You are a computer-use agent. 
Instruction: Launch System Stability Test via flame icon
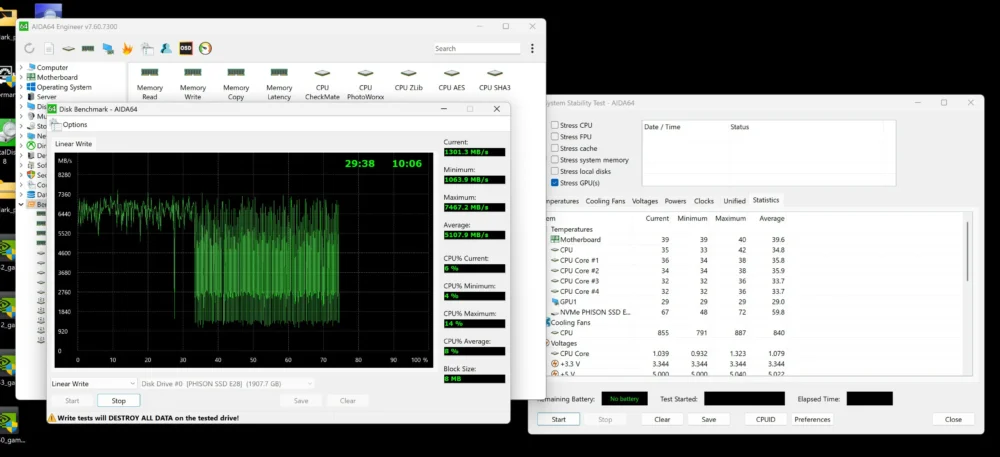[127, 48]
